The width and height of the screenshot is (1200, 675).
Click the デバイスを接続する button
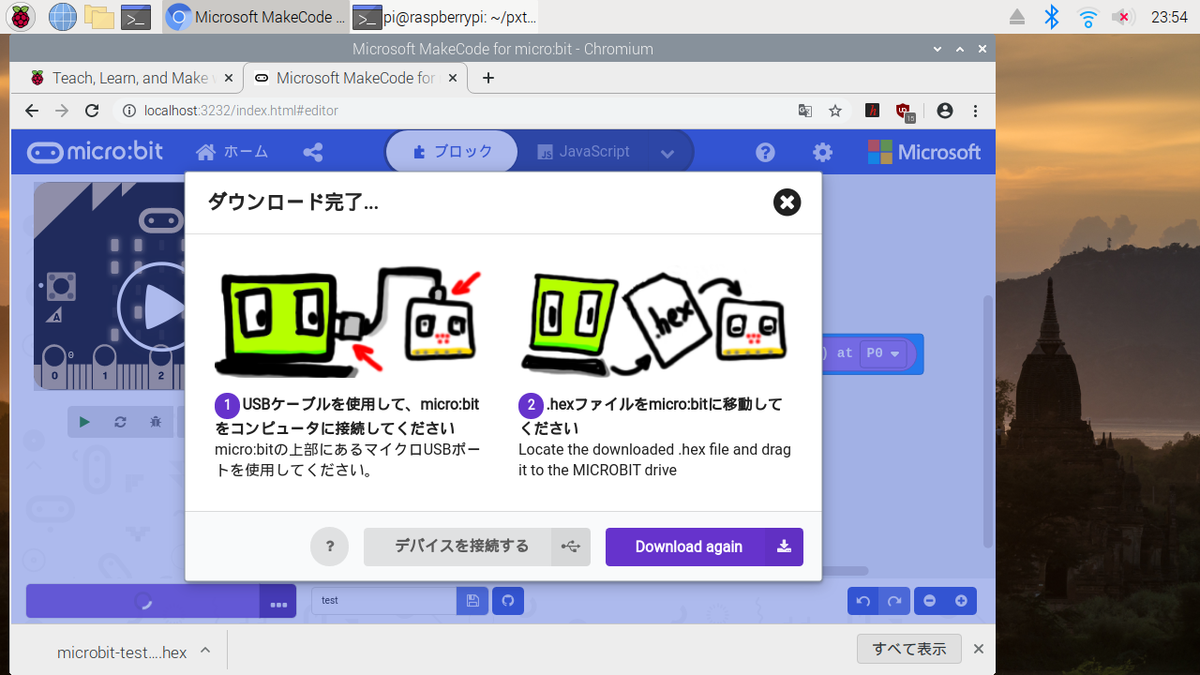477,547
